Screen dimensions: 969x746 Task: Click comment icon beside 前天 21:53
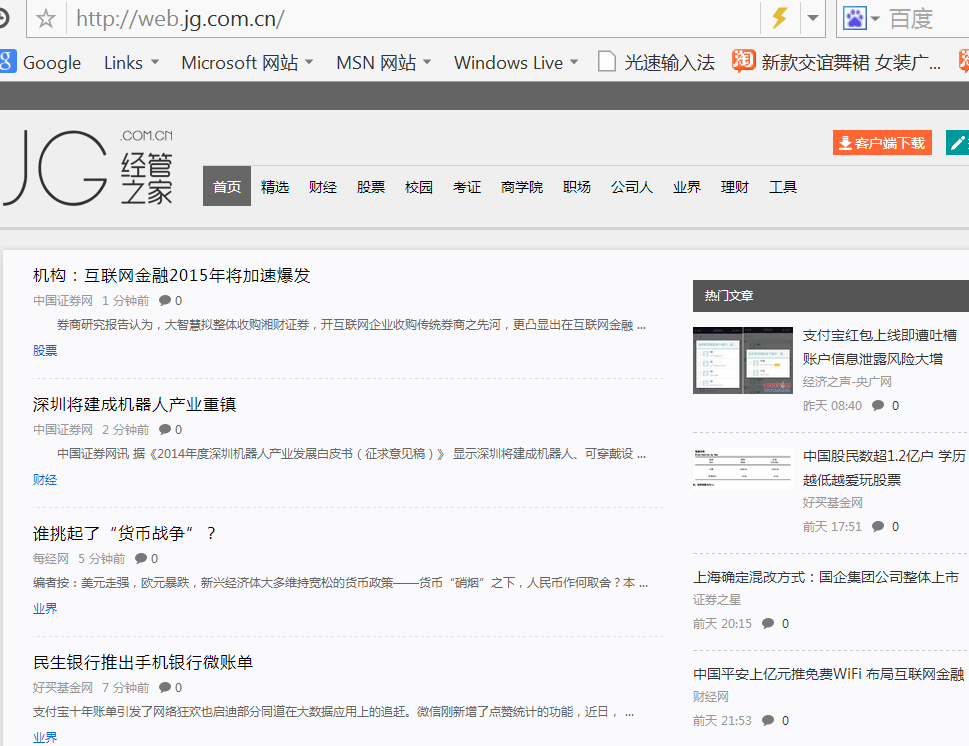click(x=768, y=721)
